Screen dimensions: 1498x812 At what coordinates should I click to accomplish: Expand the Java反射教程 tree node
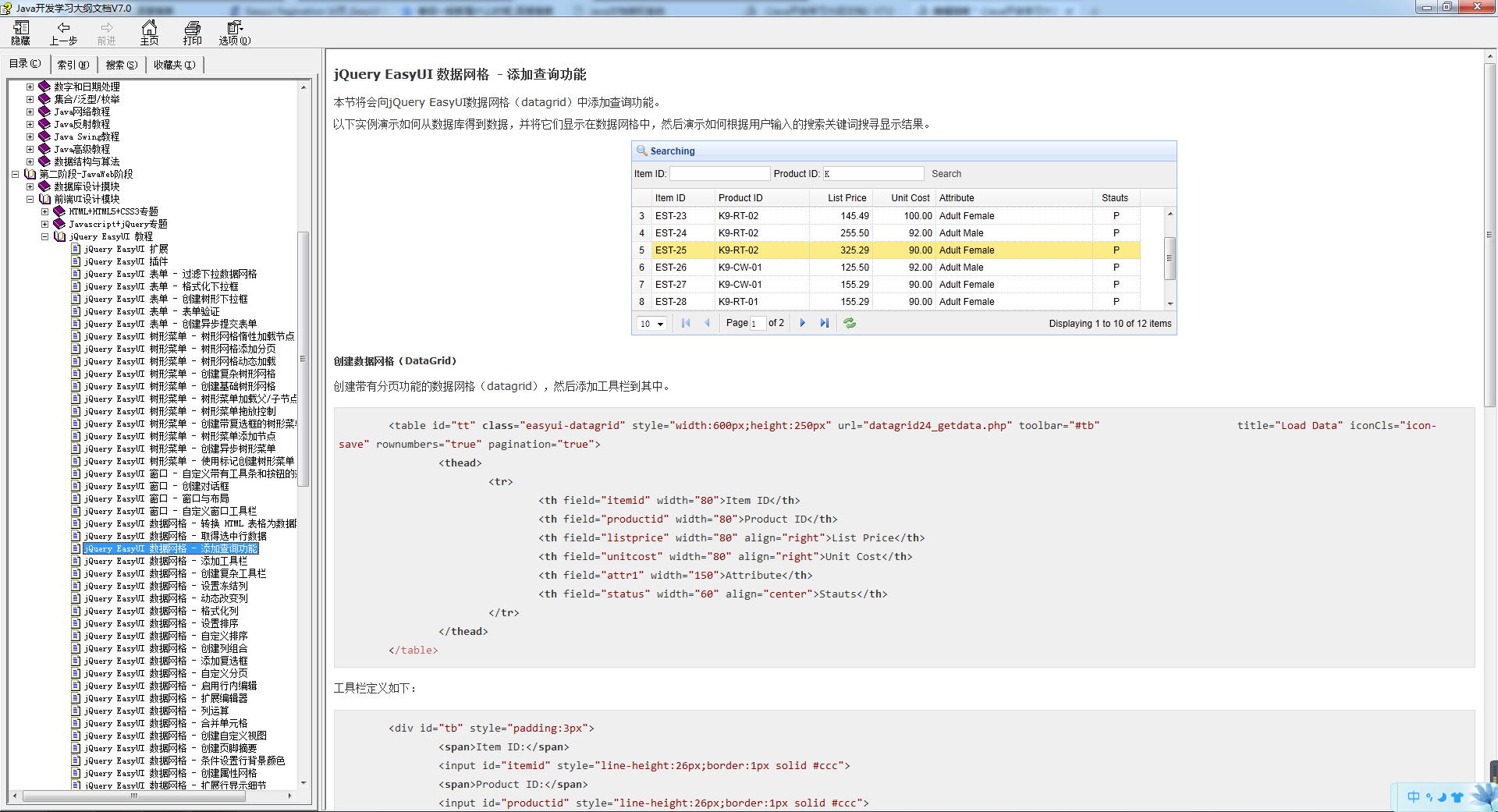[x=30, y=124]
